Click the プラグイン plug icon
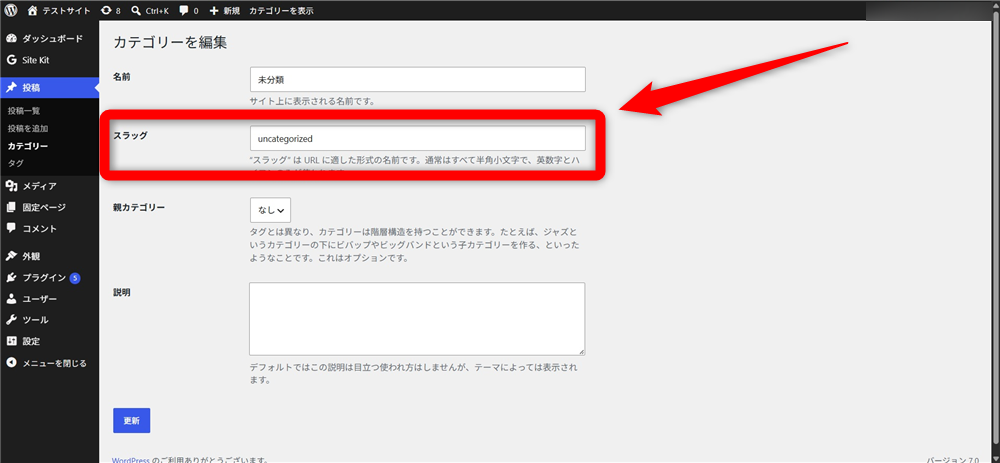This screenshot has height=463, width=1000. pos(11,277)
